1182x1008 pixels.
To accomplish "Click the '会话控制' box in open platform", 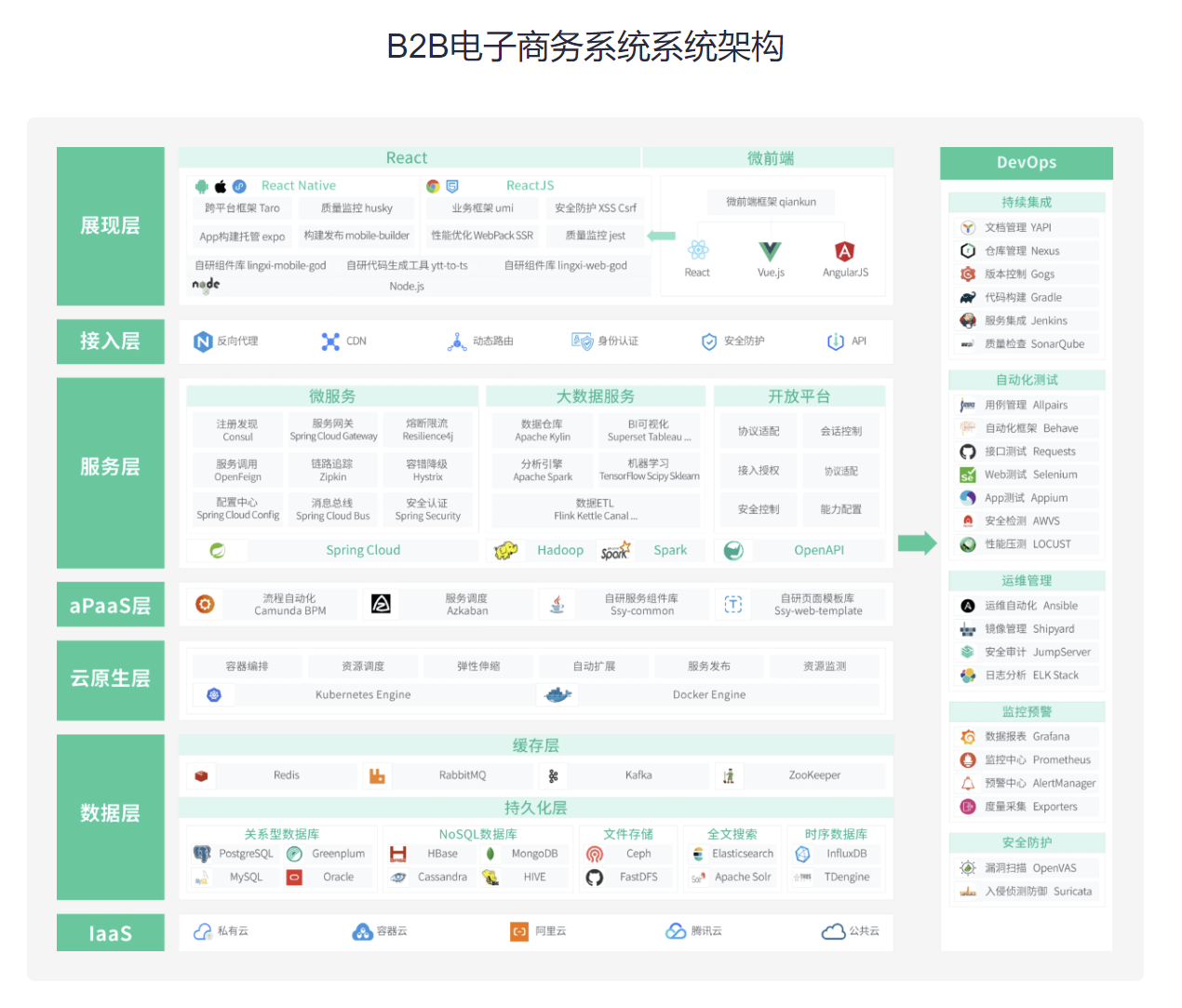I will point(841,432).
